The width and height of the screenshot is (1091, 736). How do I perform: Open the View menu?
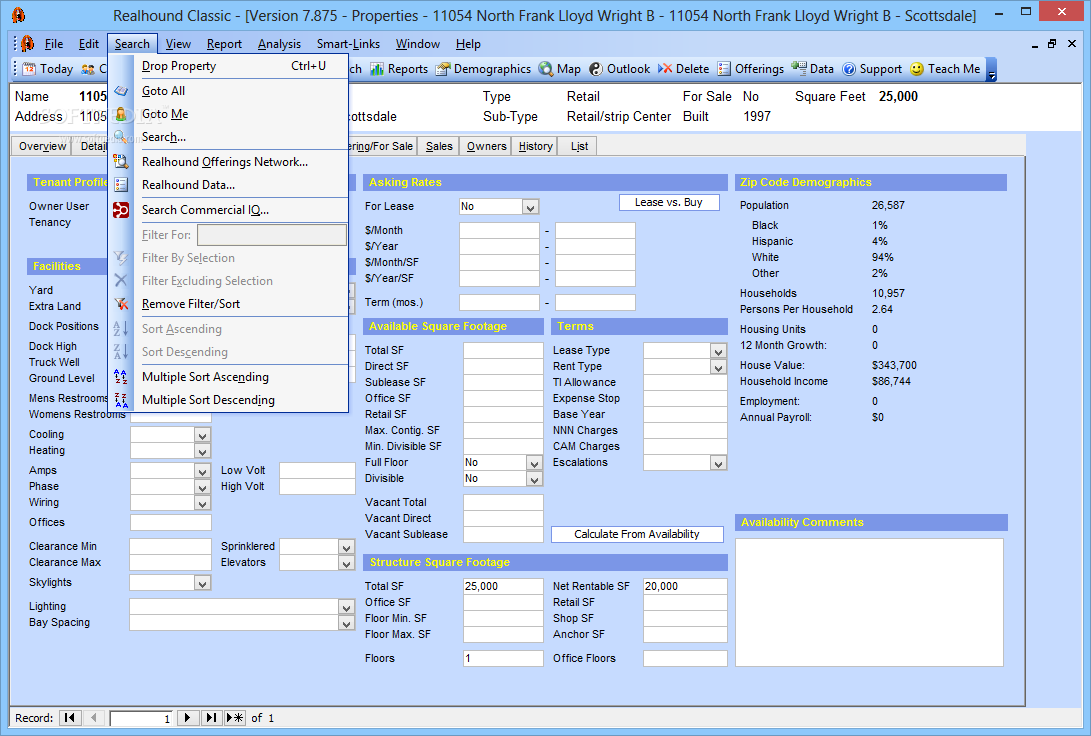tap(178, 44)
